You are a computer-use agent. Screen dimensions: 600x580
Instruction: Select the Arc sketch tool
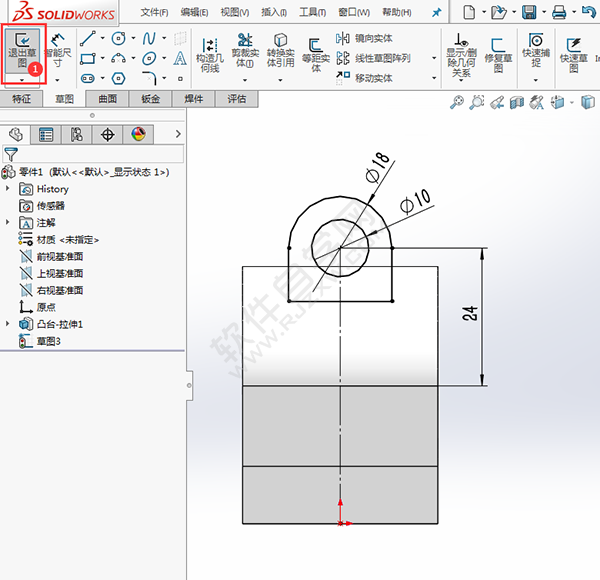(x=119, y=59)
